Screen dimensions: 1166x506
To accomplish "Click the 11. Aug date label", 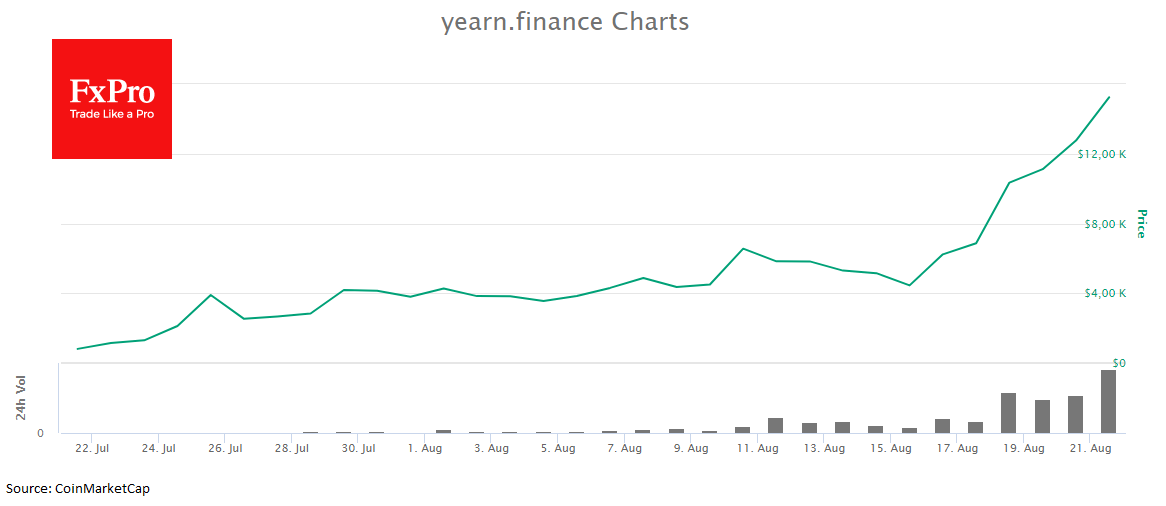I will coord(757,449).
